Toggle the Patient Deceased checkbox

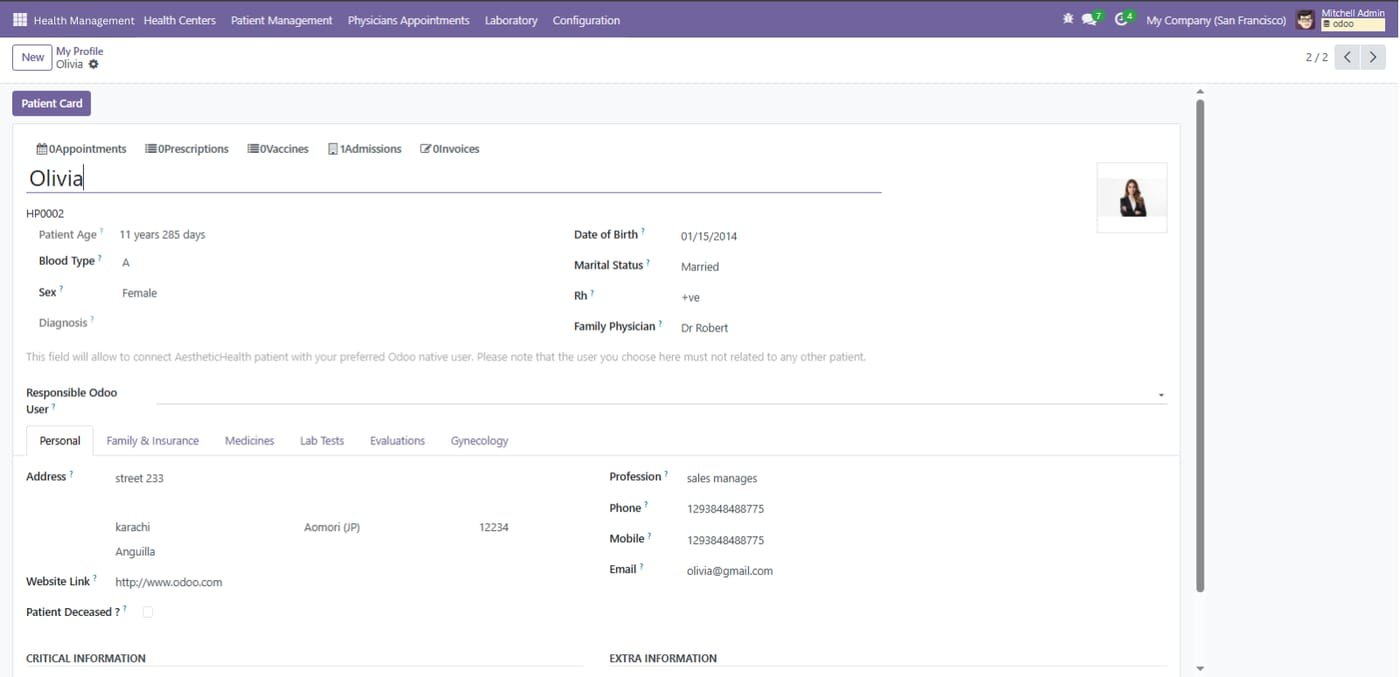[x=148, y=612]
